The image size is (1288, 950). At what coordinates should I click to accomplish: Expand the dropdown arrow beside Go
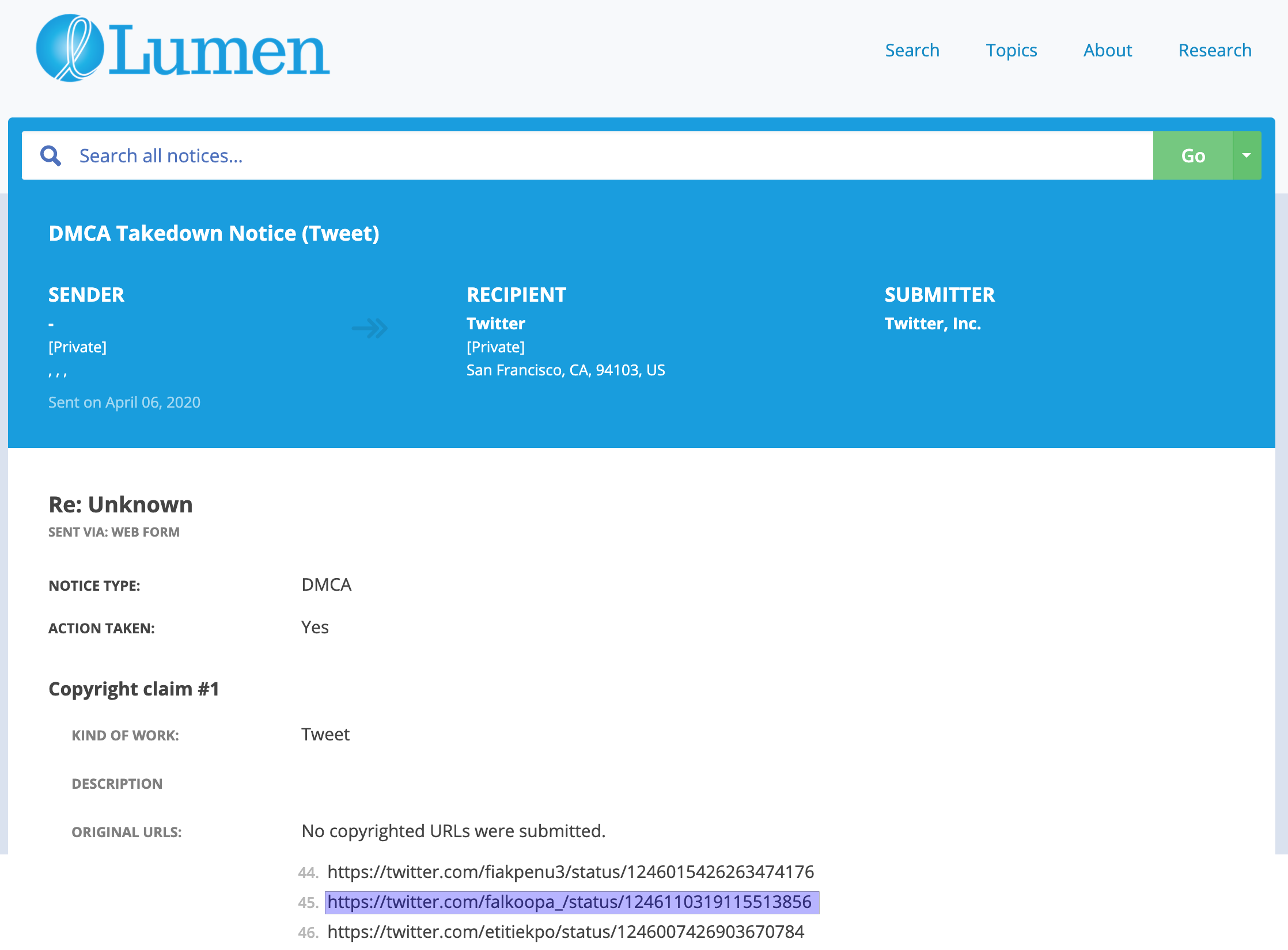pyautogui.click(x=1247, y=155)
